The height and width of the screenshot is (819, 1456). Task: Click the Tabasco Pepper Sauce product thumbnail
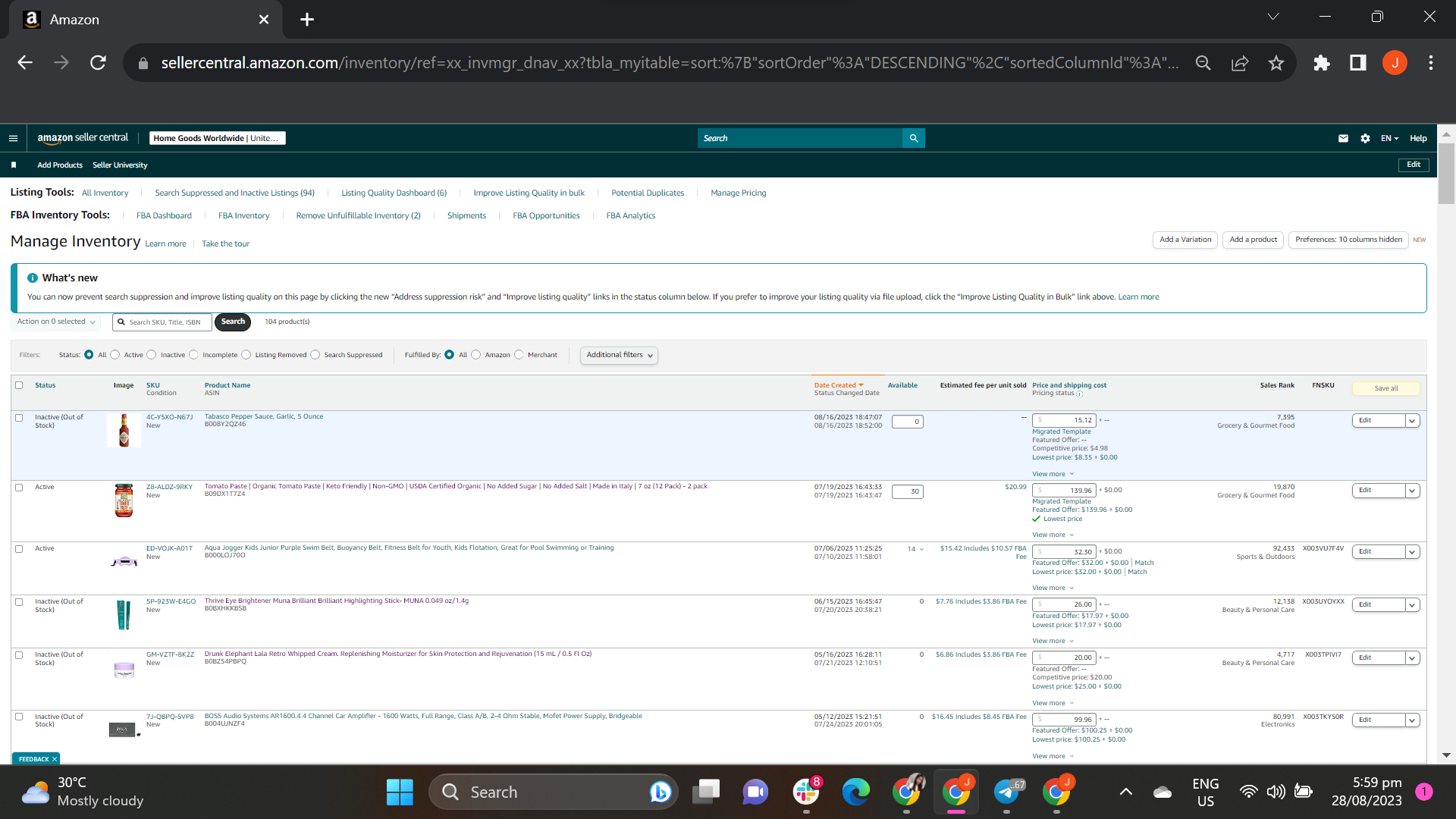[124, 430]
